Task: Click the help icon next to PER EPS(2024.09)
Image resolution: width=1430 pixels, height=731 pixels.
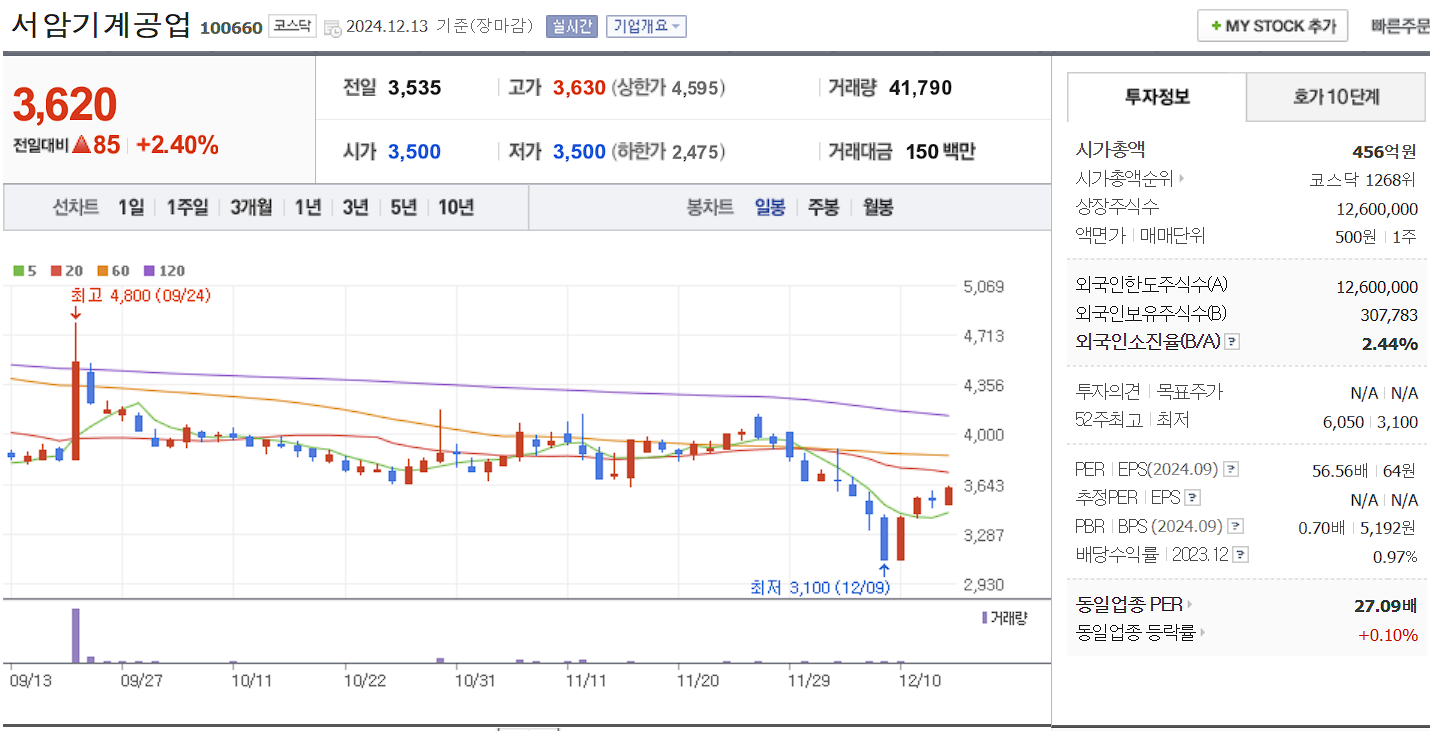Action: 1231,469
